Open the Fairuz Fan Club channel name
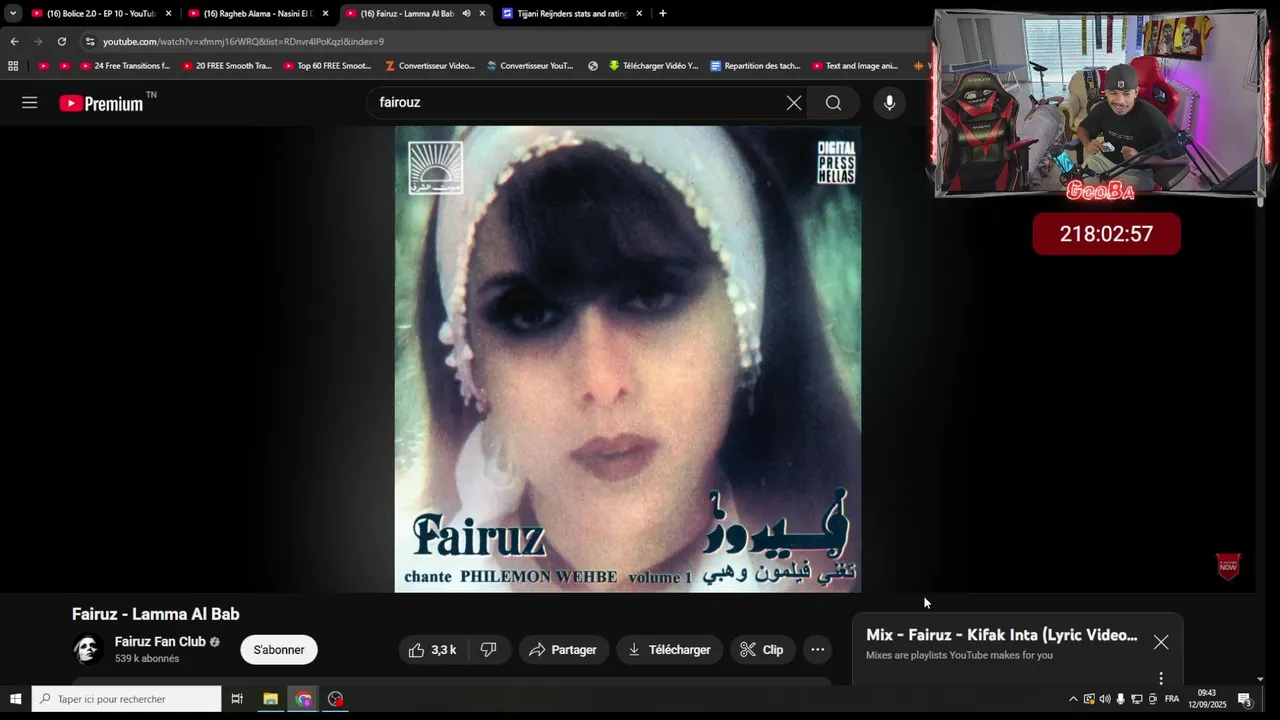Image resolution: width=1280 pixels, height=720 pixels. pos(160,642)
